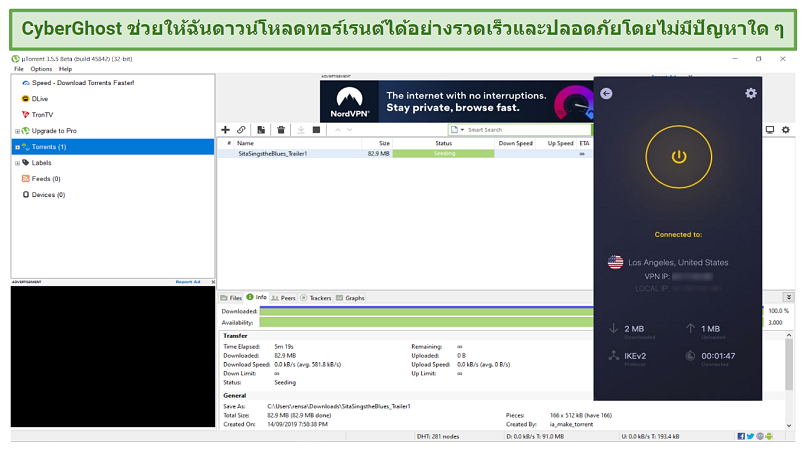Expand the Torrents (1) node

(x=17, y=147)
